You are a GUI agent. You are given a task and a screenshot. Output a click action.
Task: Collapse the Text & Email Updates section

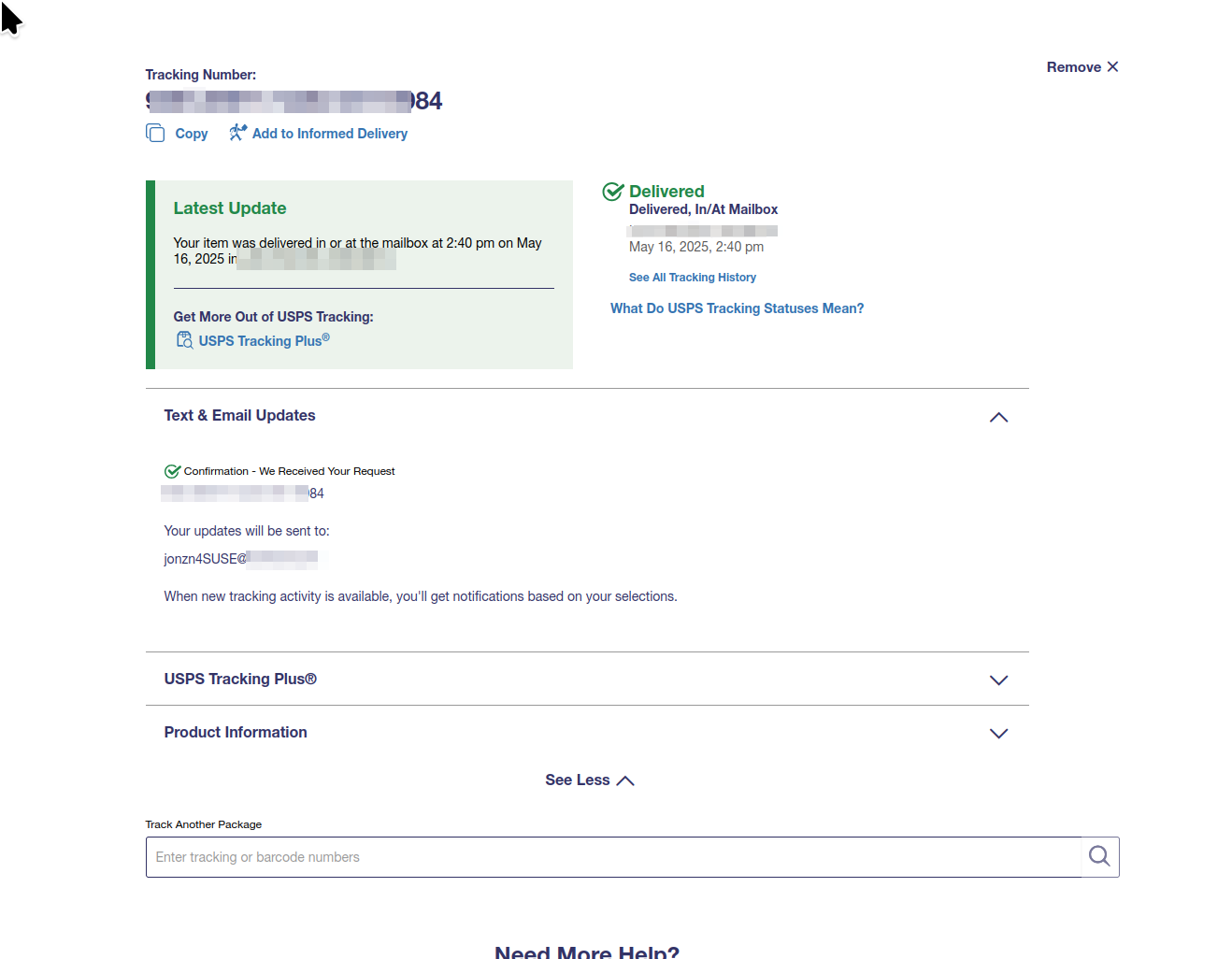click(x=998, y=417)
